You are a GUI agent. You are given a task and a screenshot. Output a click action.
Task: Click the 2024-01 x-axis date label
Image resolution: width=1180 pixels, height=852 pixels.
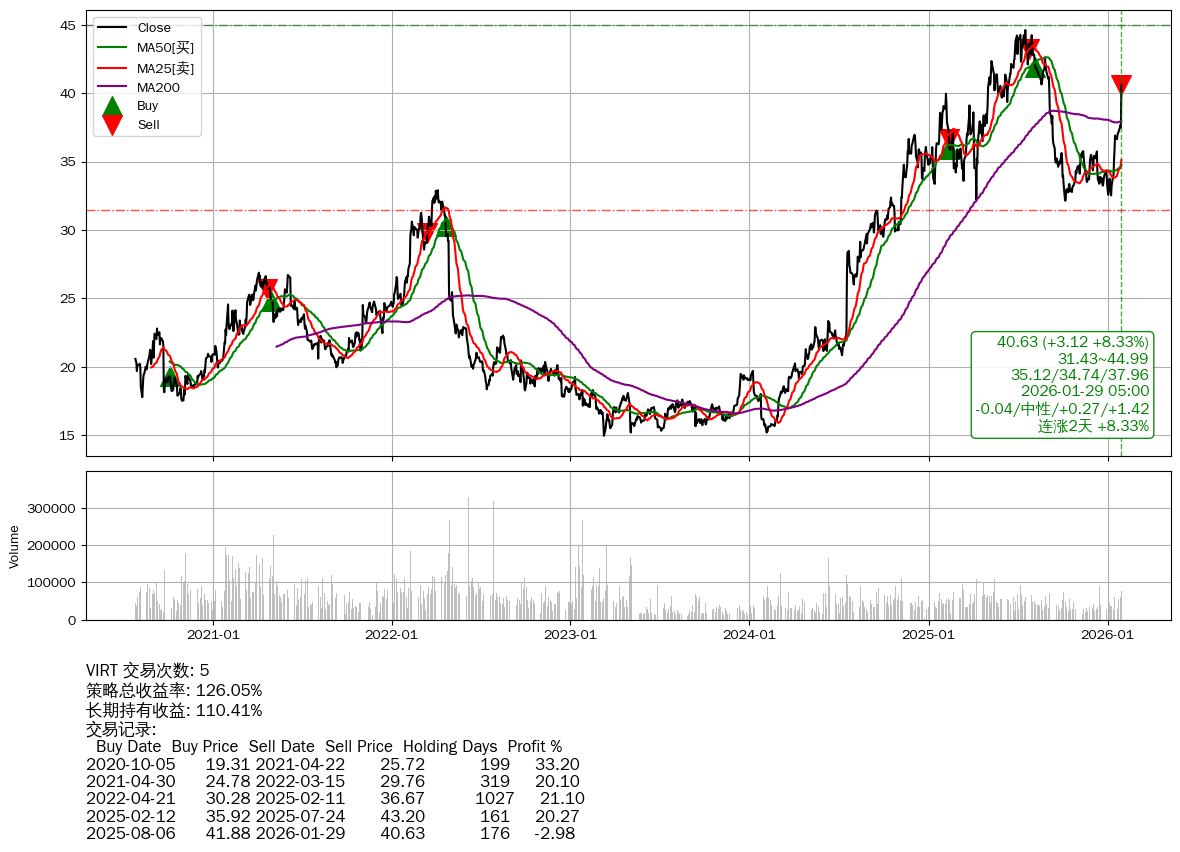coord(749,634)
